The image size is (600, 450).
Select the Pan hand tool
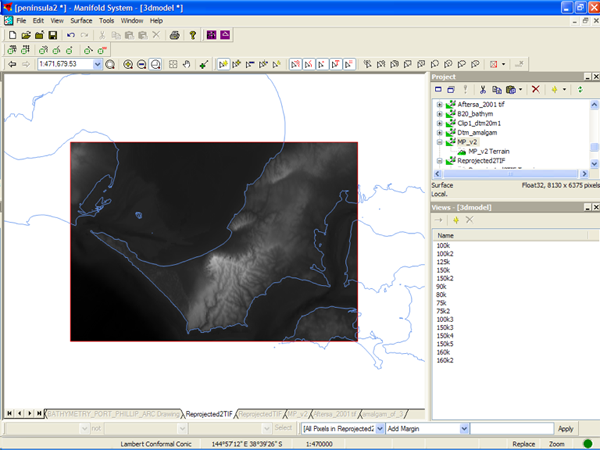(188, 64)
